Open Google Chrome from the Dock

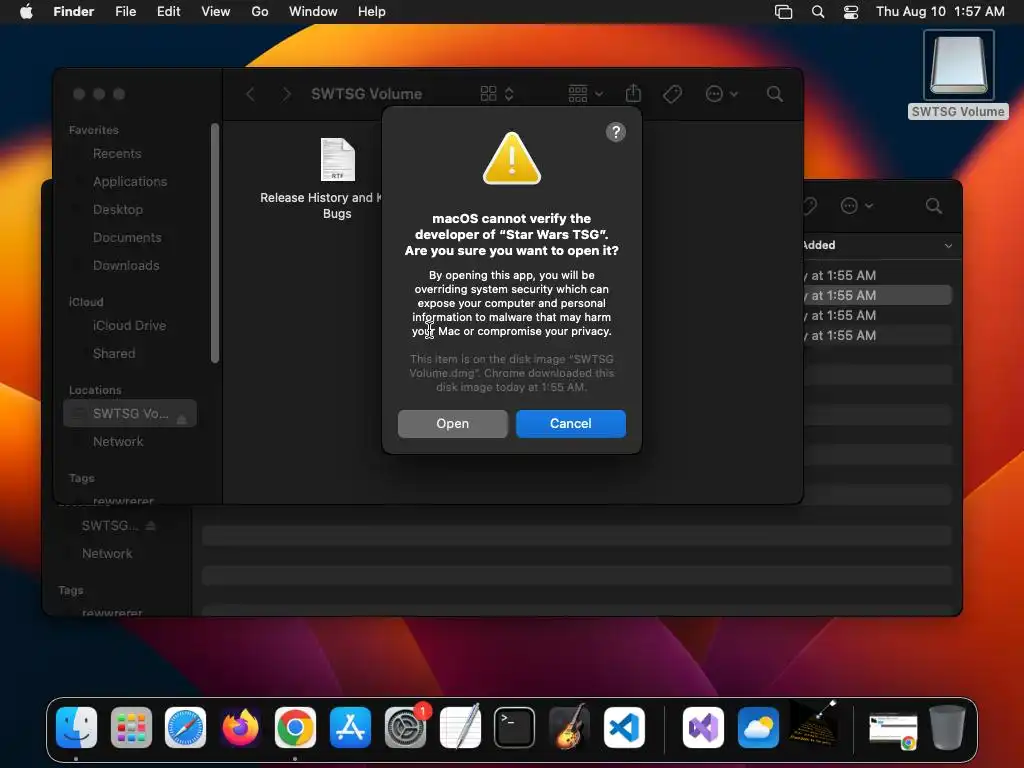(x=295, y=728)
